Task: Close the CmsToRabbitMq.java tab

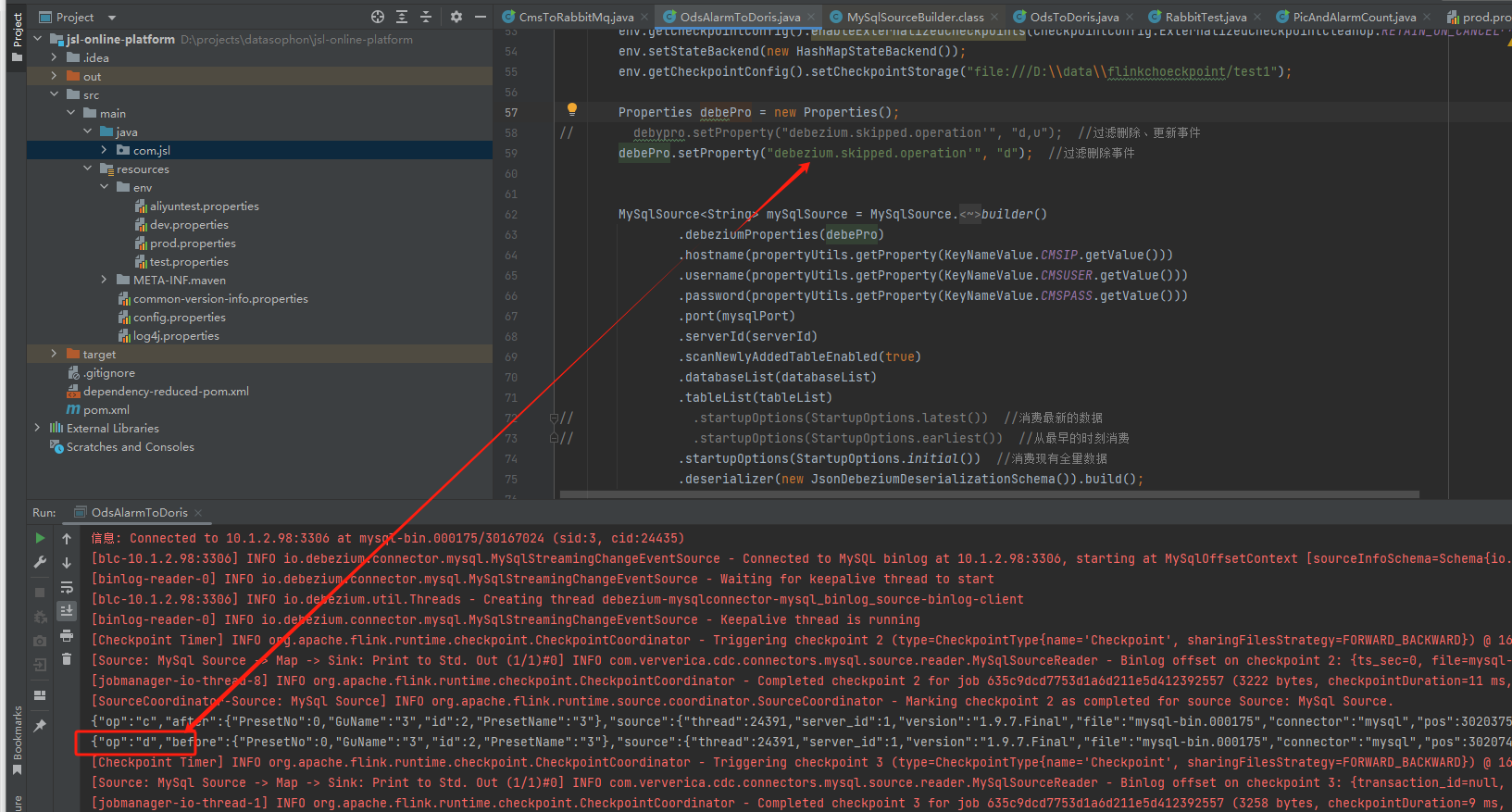Action: coord(644,18)
